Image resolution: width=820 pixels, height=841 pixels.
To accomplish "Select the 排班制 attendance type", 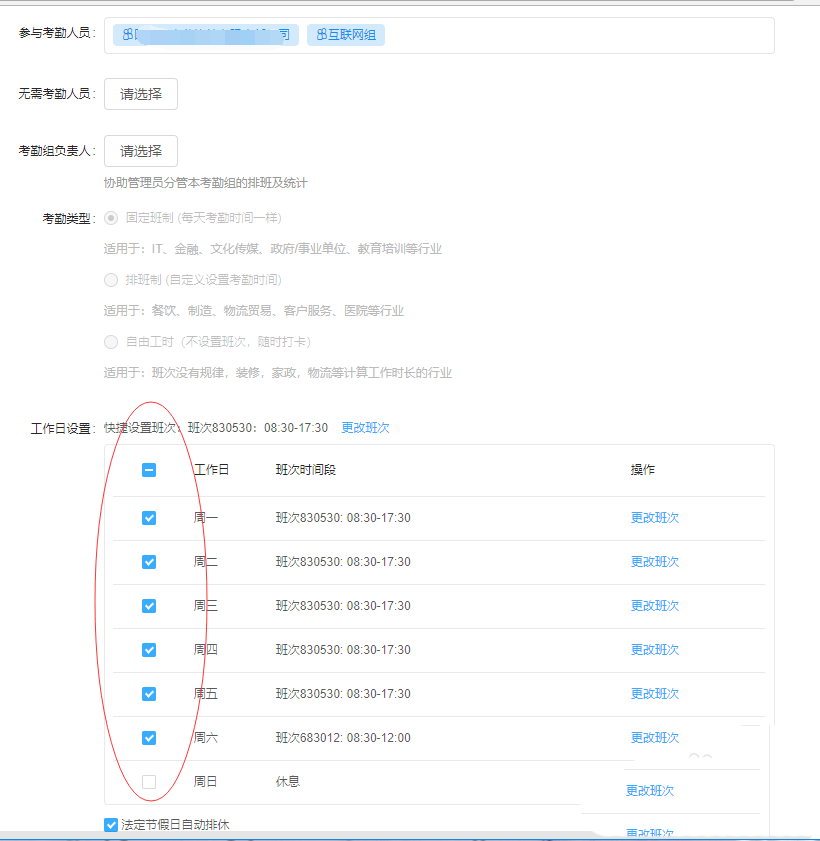I will [x=110, y=279].
